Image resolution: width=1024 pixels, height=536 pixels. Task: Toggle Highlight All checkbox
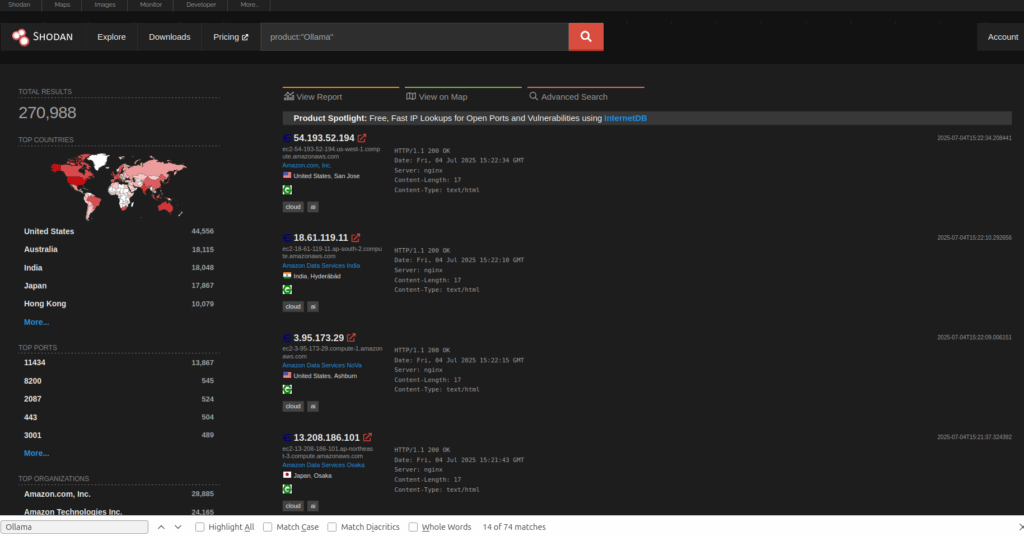[200, 527]
